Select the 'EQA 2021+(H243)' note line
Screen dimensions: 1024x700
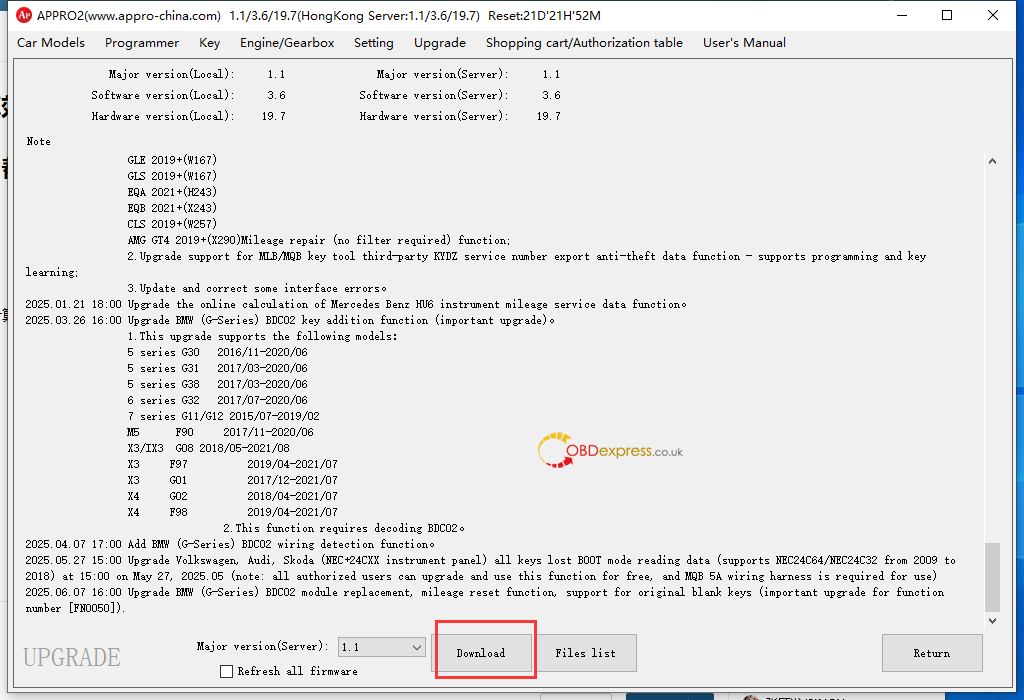[x=172, y=192]
